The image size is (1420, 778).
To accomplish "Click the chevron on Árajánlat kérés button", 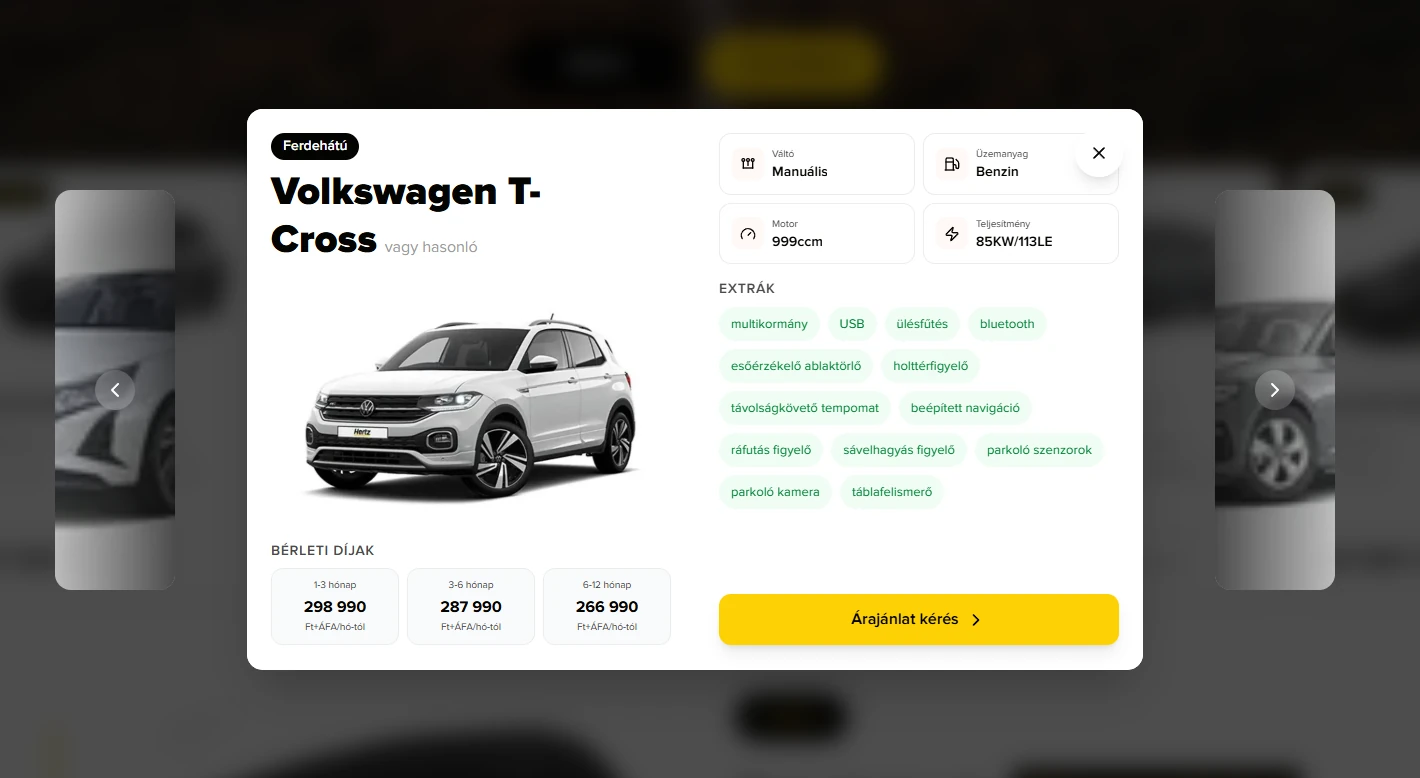I will coord(976,620).
